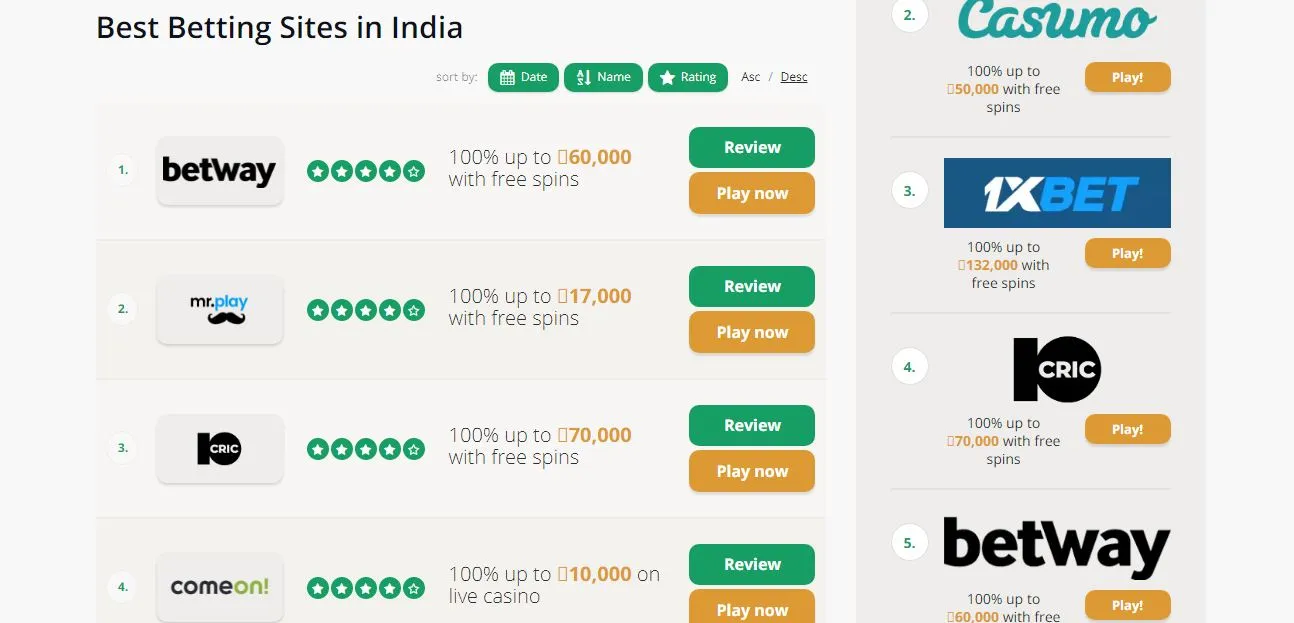The height and width of the screenshot is (623, 1294).
Task: Read the 10CRIC Review
Action: [x=751, y=426]
